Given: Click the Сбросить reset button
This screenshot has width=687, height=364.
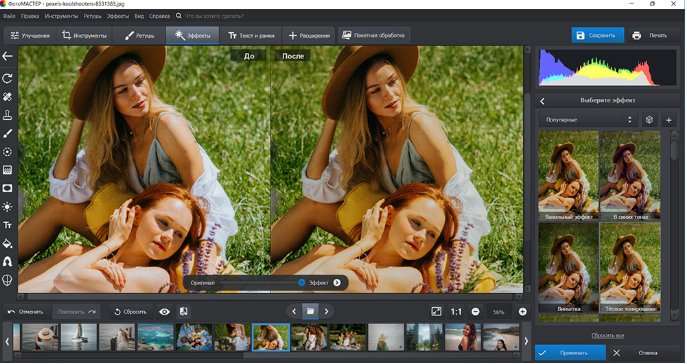Looking at the screenshot, I should (130, 312).
